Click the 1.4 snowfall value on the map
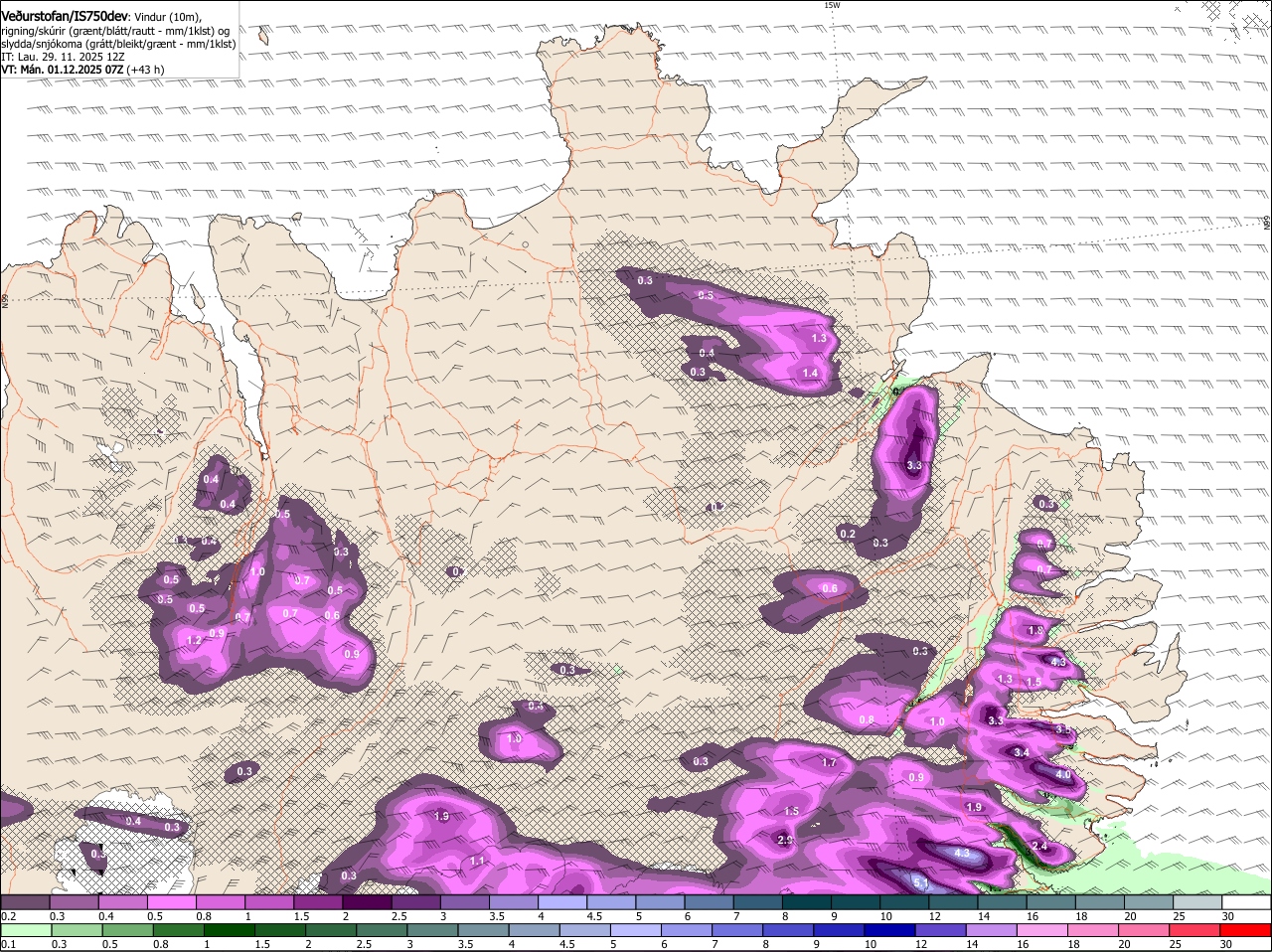1272x952 pixels. (810, 373)
